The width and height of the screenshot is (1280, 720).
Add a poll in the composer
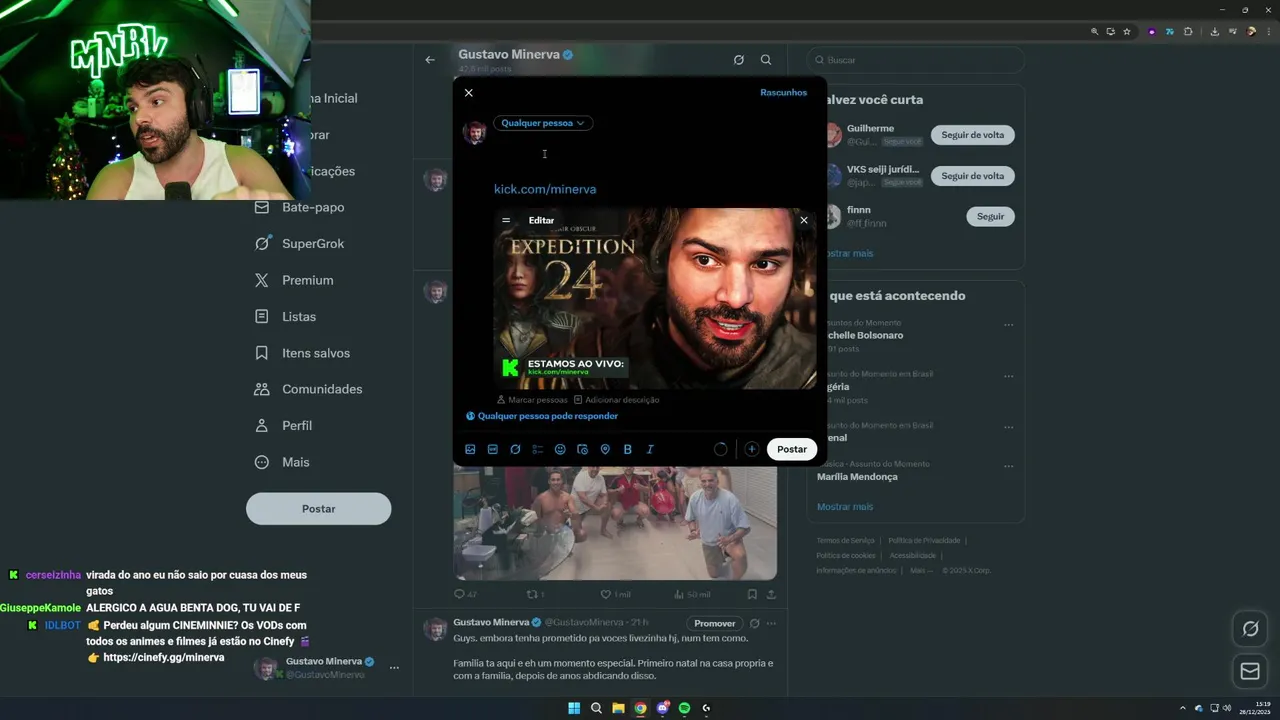coord(538,450)
